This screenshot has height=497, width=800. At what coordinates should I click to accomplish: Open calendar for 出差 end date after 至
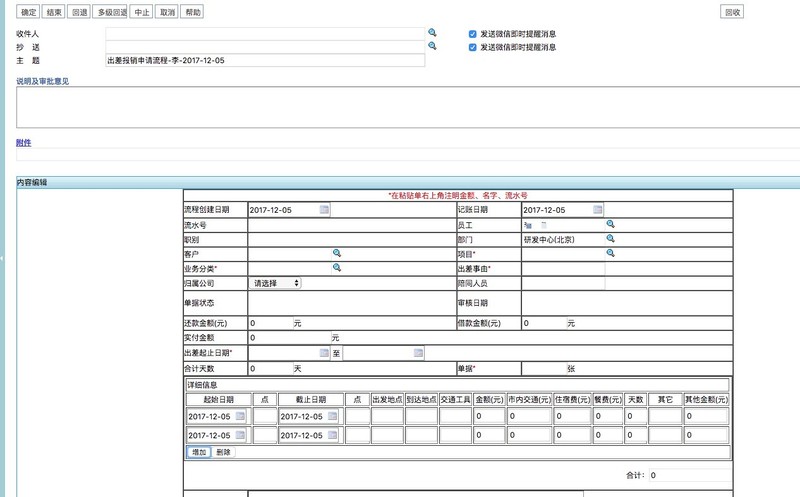pyautogui.click(x=418, y=353)
